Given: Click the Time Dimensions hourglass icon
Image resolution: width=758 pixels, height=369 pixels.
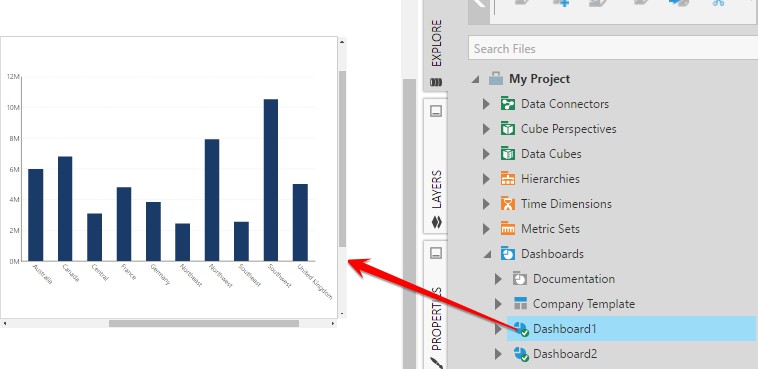Looking at the screenshot, I should (x=508, y=204).
